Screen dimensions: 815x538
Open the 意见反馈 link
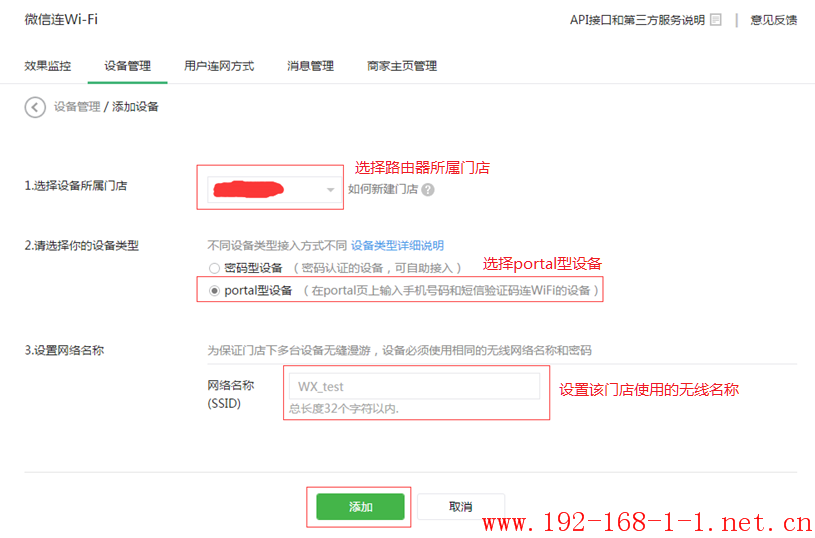coord(773,20)
